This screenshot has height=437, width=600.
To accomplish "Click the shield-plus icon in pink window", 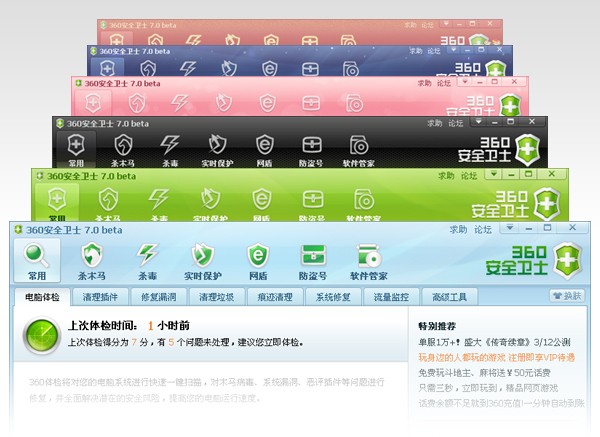I will tap(93, 103).
